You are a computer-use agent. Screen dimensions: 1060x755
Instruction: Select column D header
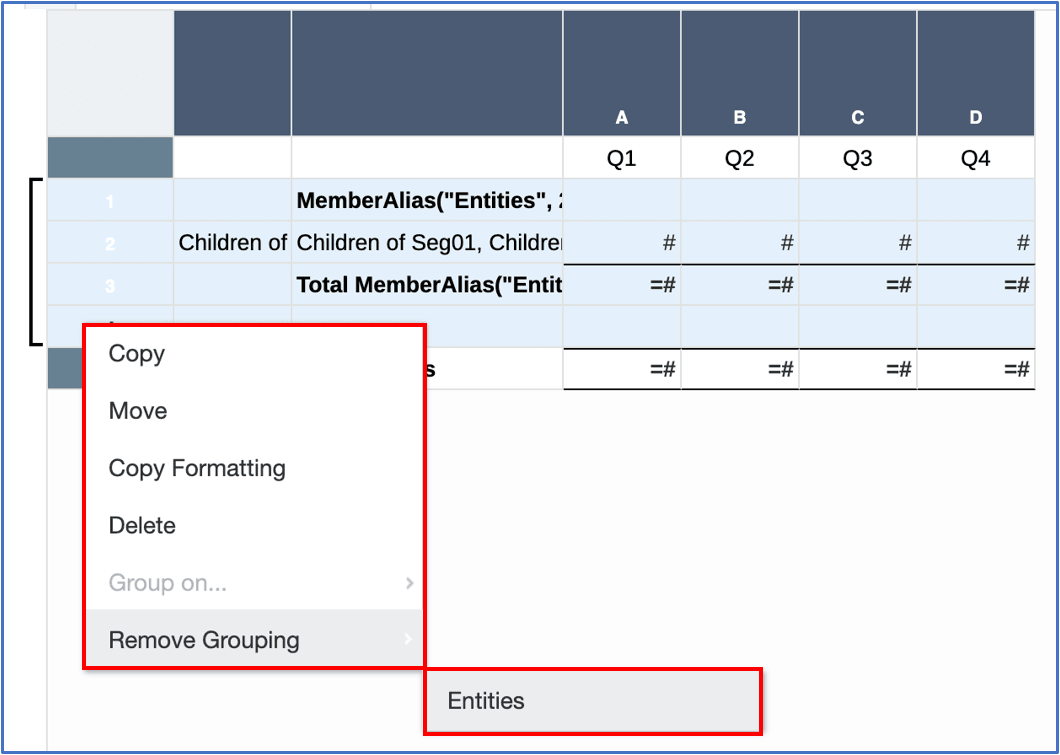(x=976, y=118)
